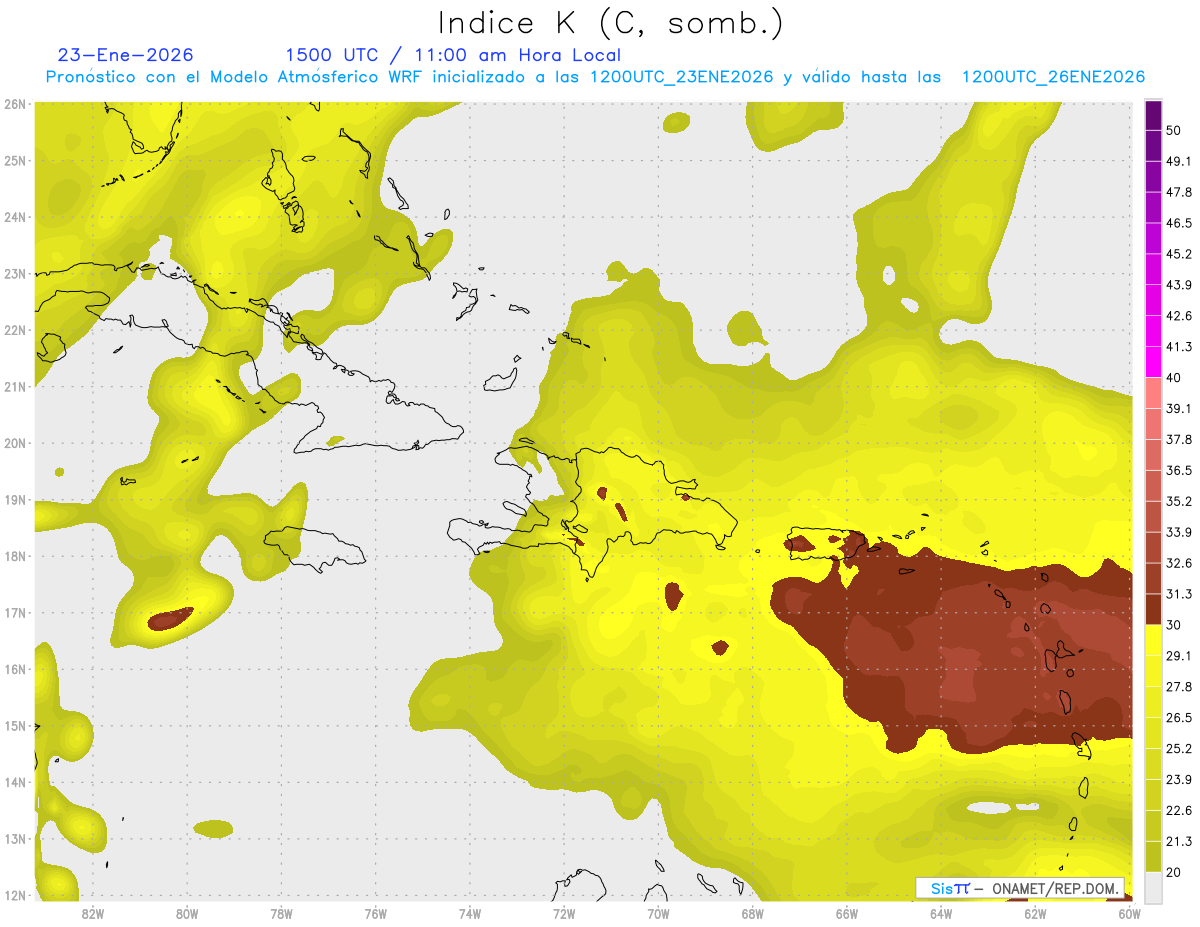Pick the olive 20–21.3 colorbar segment

pyautogui.click(x=1153, y=857)
